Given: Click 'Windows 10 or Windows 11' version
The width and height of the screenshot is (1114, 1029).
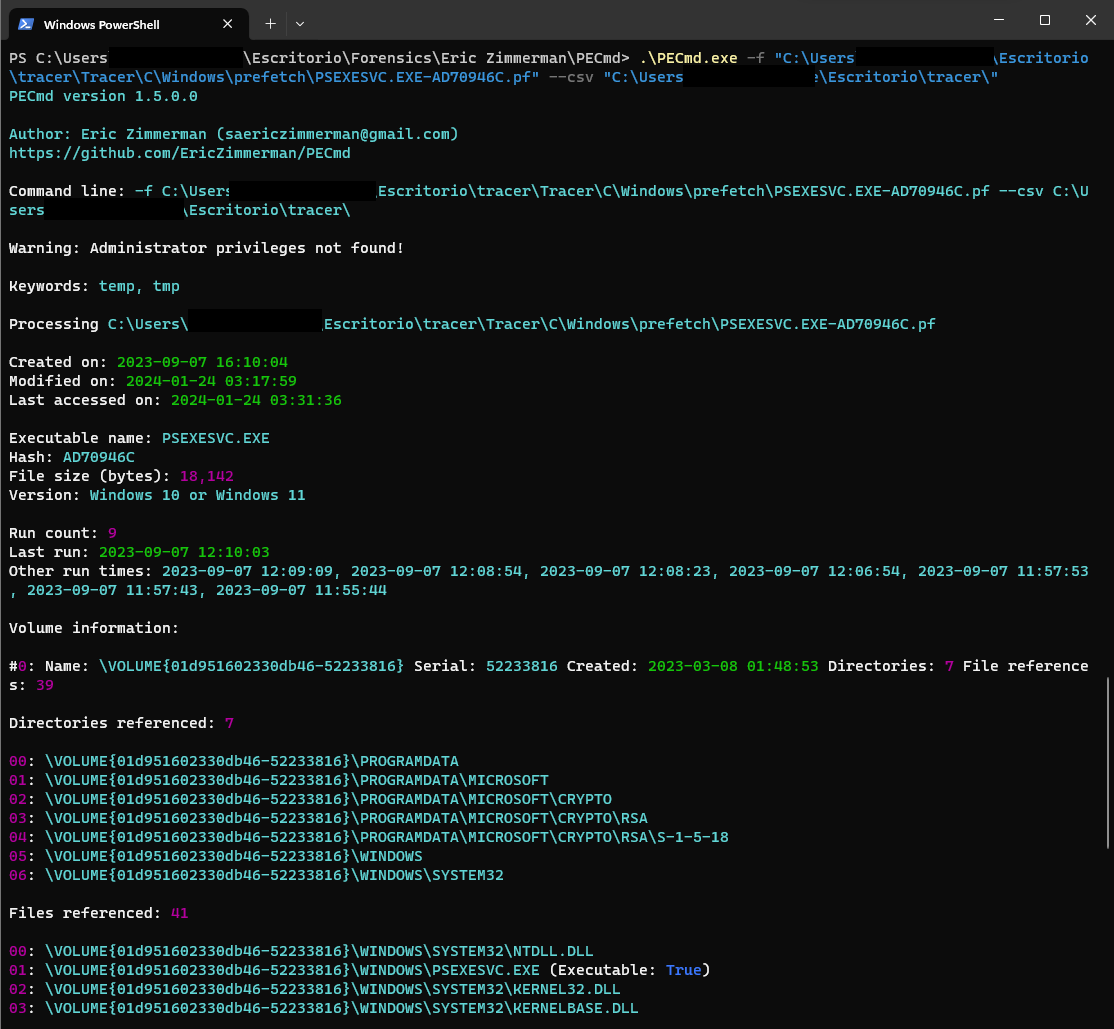Looking at the screenshot, I should (198, 495).
